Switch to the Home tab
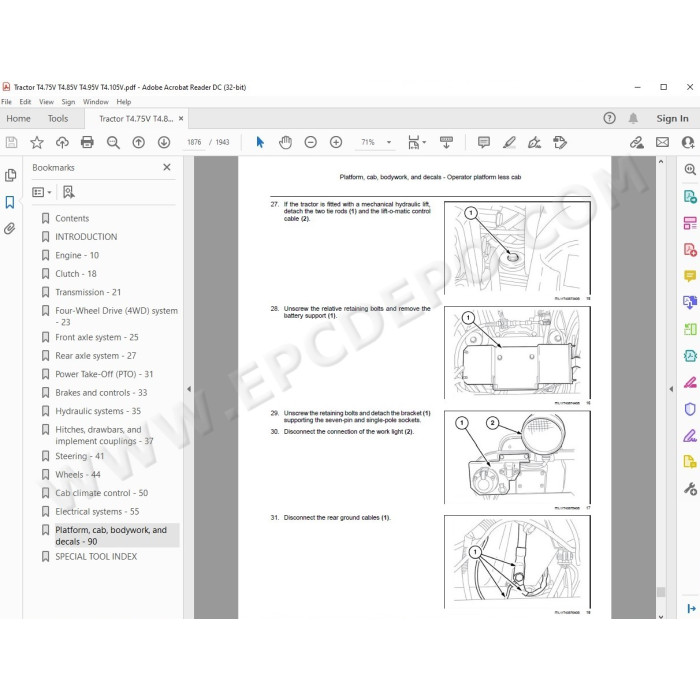 click(x=18, y=118)
